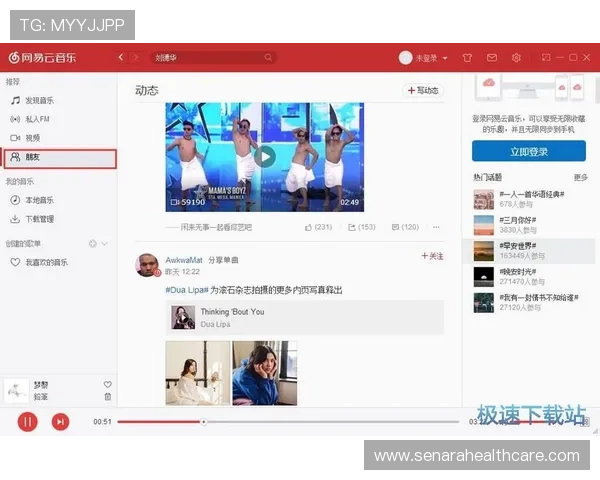Viewport: 600px width, 480px height.
Task: Follow AwkwaMat with 关注 button
Action: 432,256
